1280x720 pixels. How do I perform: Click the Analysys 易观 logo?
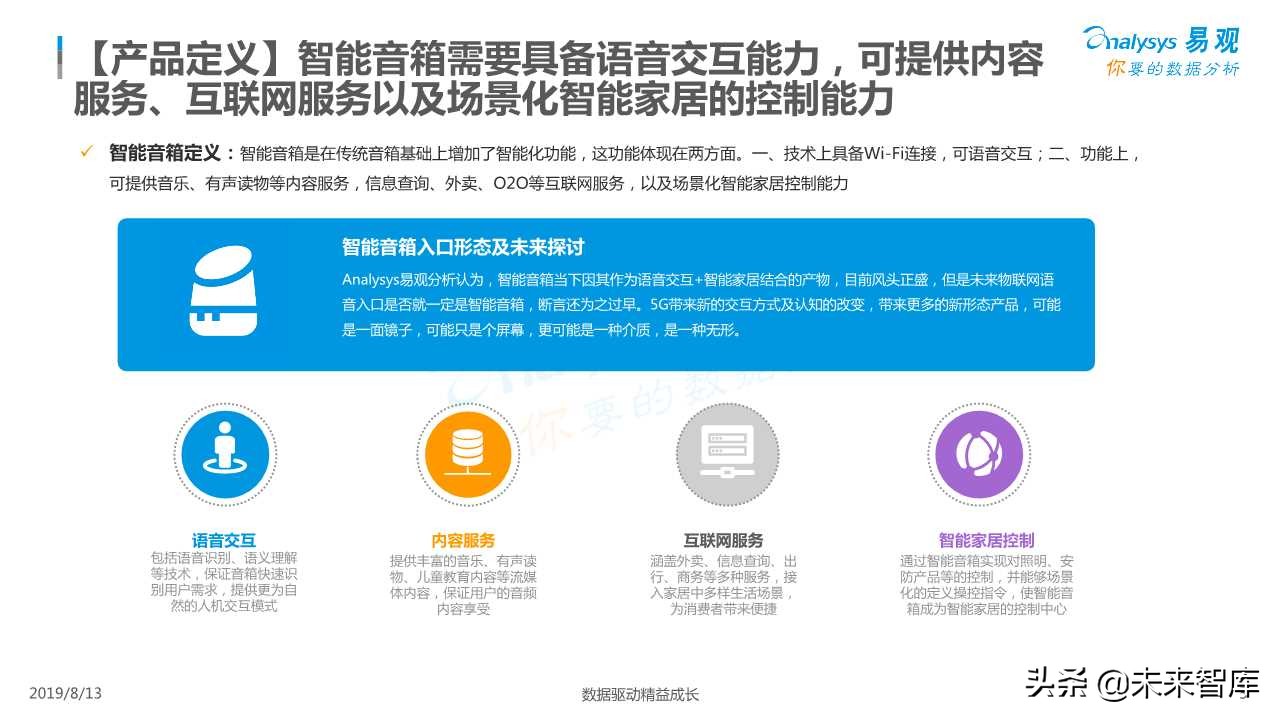click(1160, 42)
